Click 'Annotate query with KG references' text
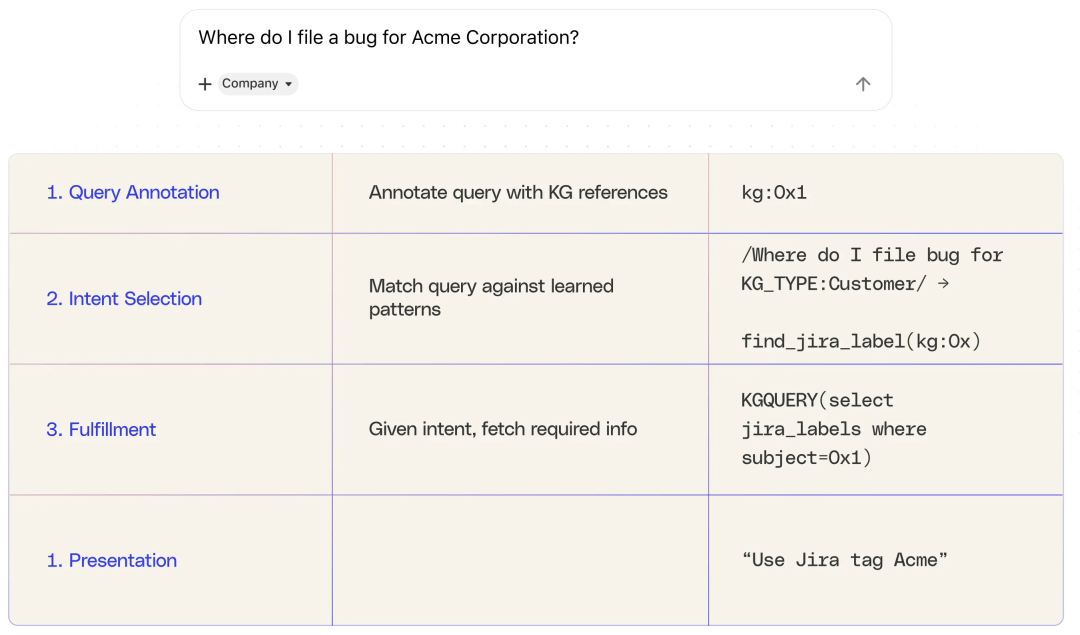The height and width of the screenshot is (635, 1080). pyautogui.click(x=518, y=193)
